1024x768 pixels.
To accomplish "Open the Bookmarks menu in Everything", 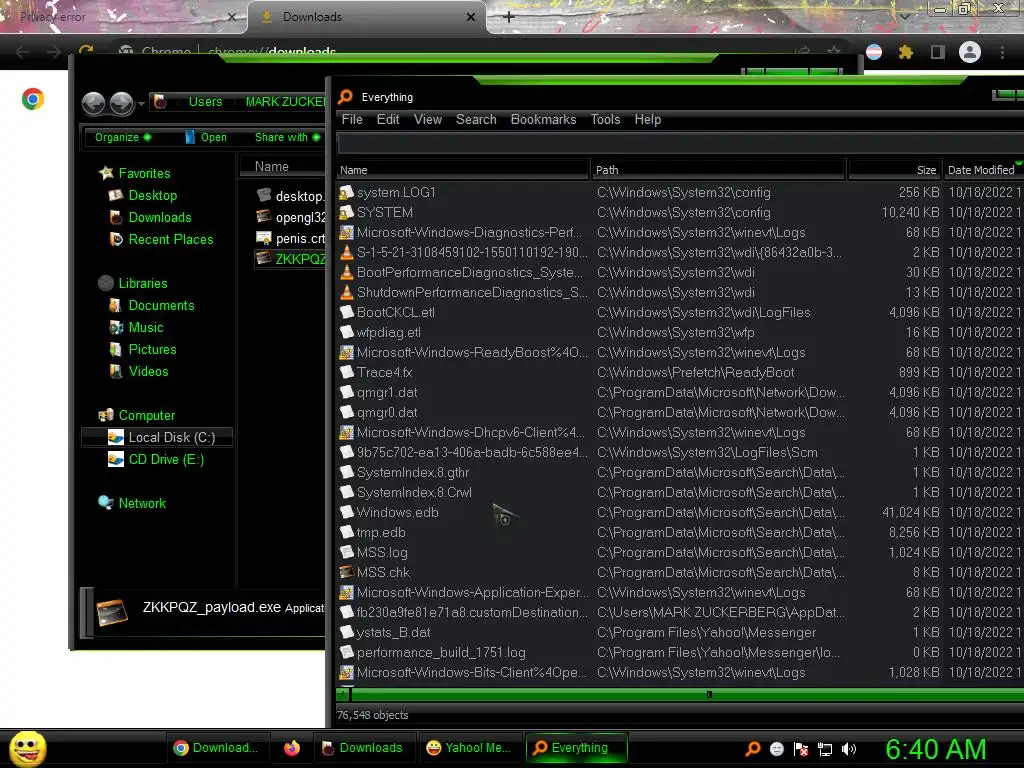I will pyautogui.click(x=543, y=120).
